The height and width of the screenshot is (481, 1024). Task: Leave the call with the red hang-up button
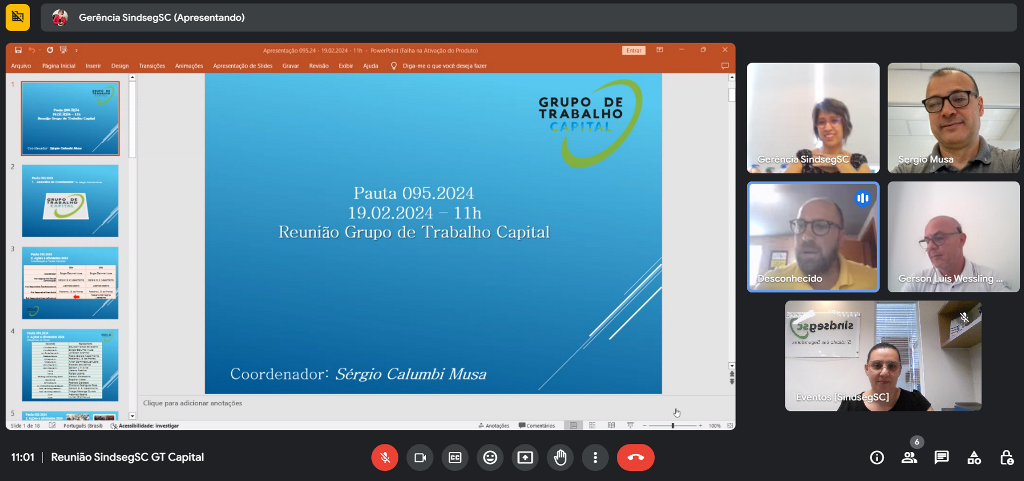(635, 457)
